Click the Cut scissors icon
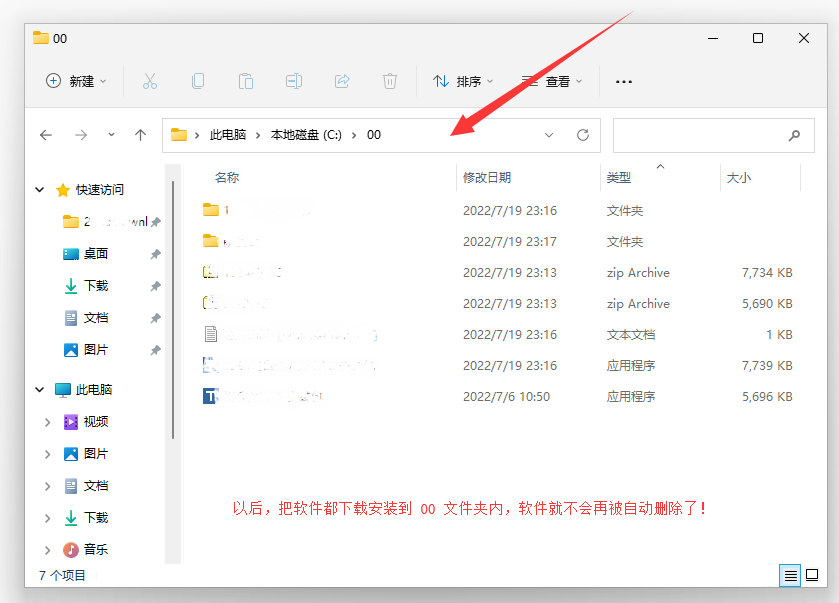Screen dimensions: 839x603 tap(150, 81)
